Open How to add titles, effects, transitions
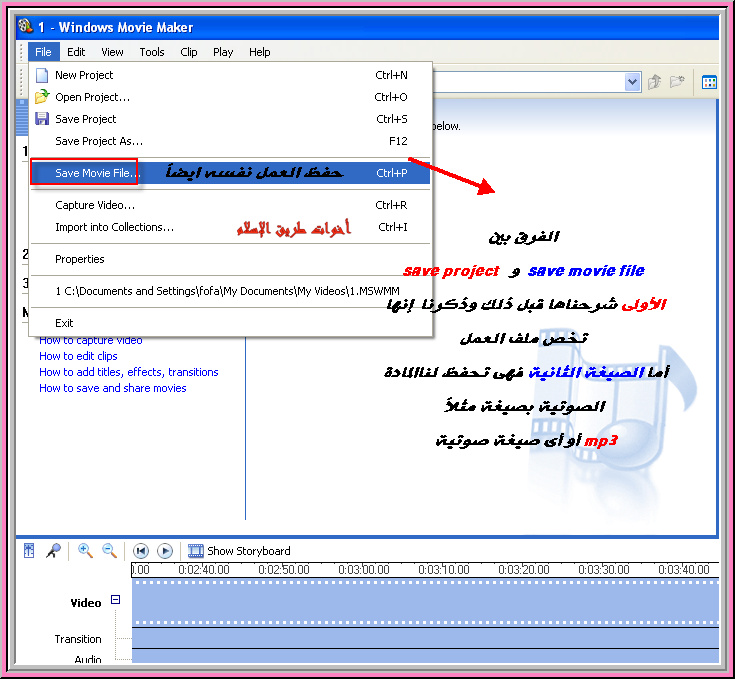This screenshot has height=679, width=735. 129,372
